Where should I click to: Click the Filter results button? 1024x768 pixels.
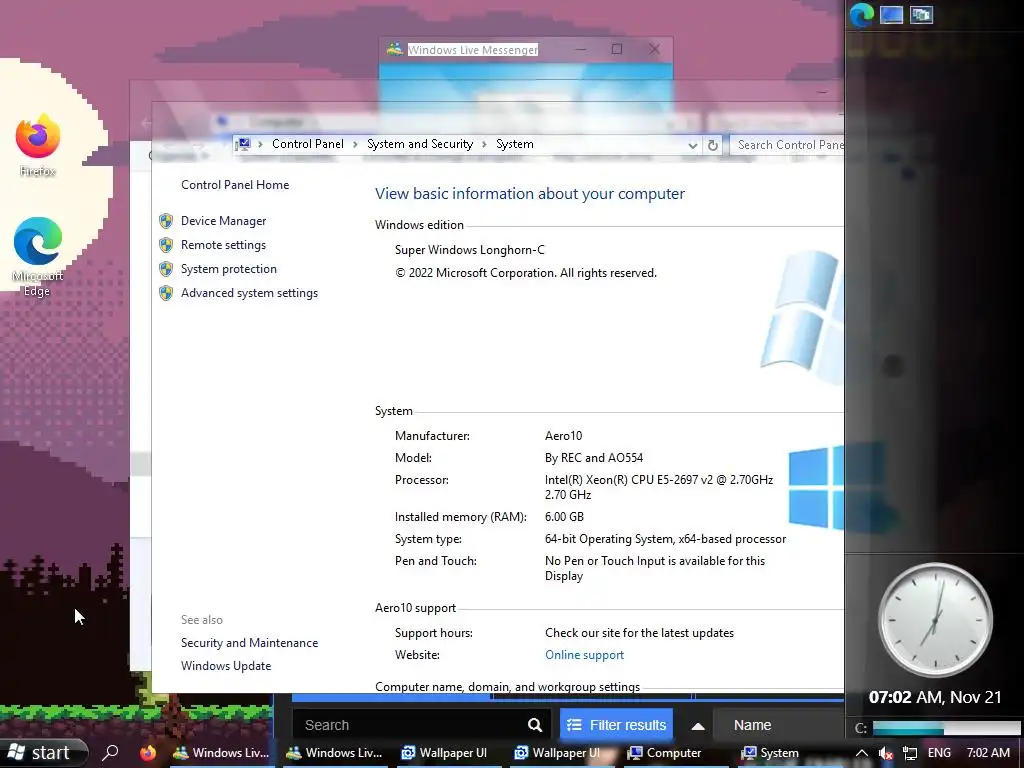(616, 725)
